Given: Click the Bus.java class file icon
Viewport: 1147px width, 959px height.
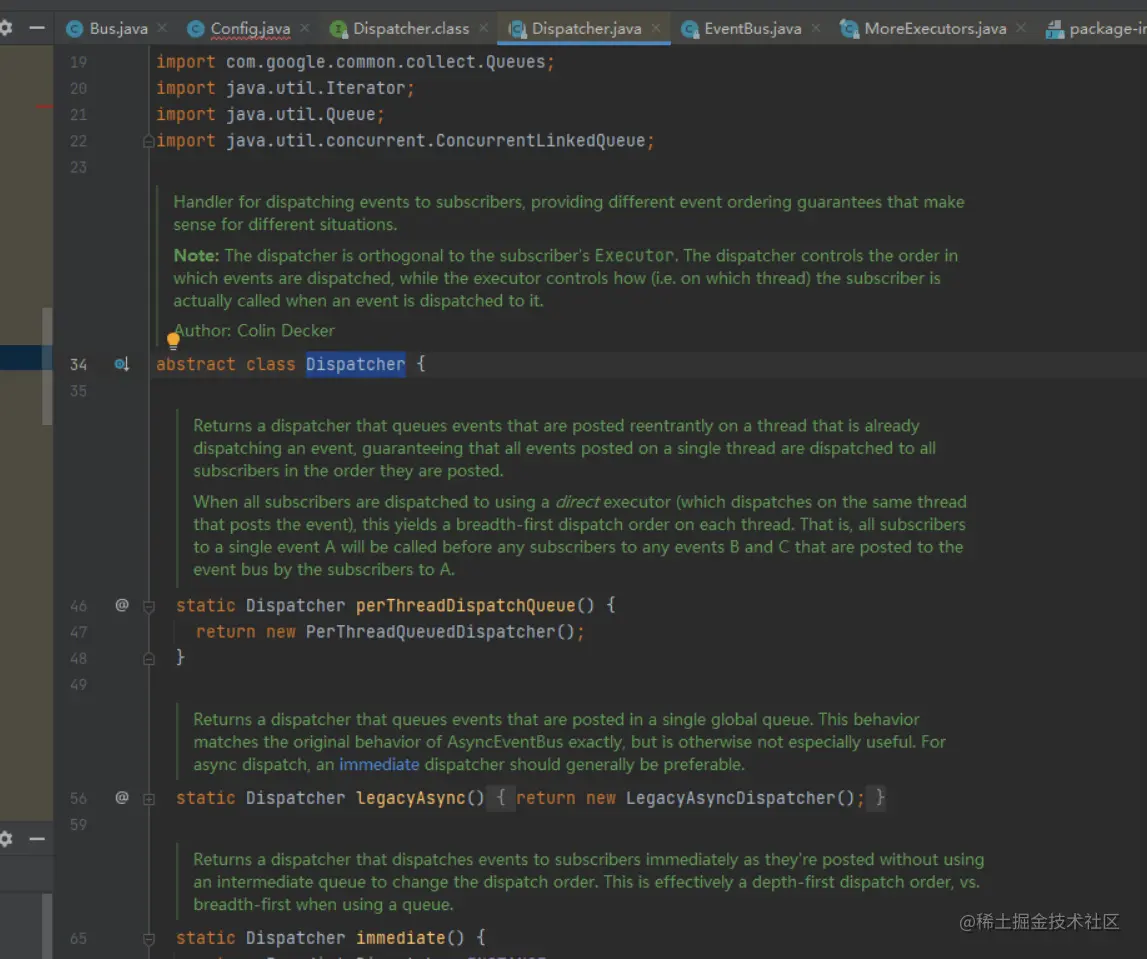Looking at the screenshot, I should [x=75, y=29].
